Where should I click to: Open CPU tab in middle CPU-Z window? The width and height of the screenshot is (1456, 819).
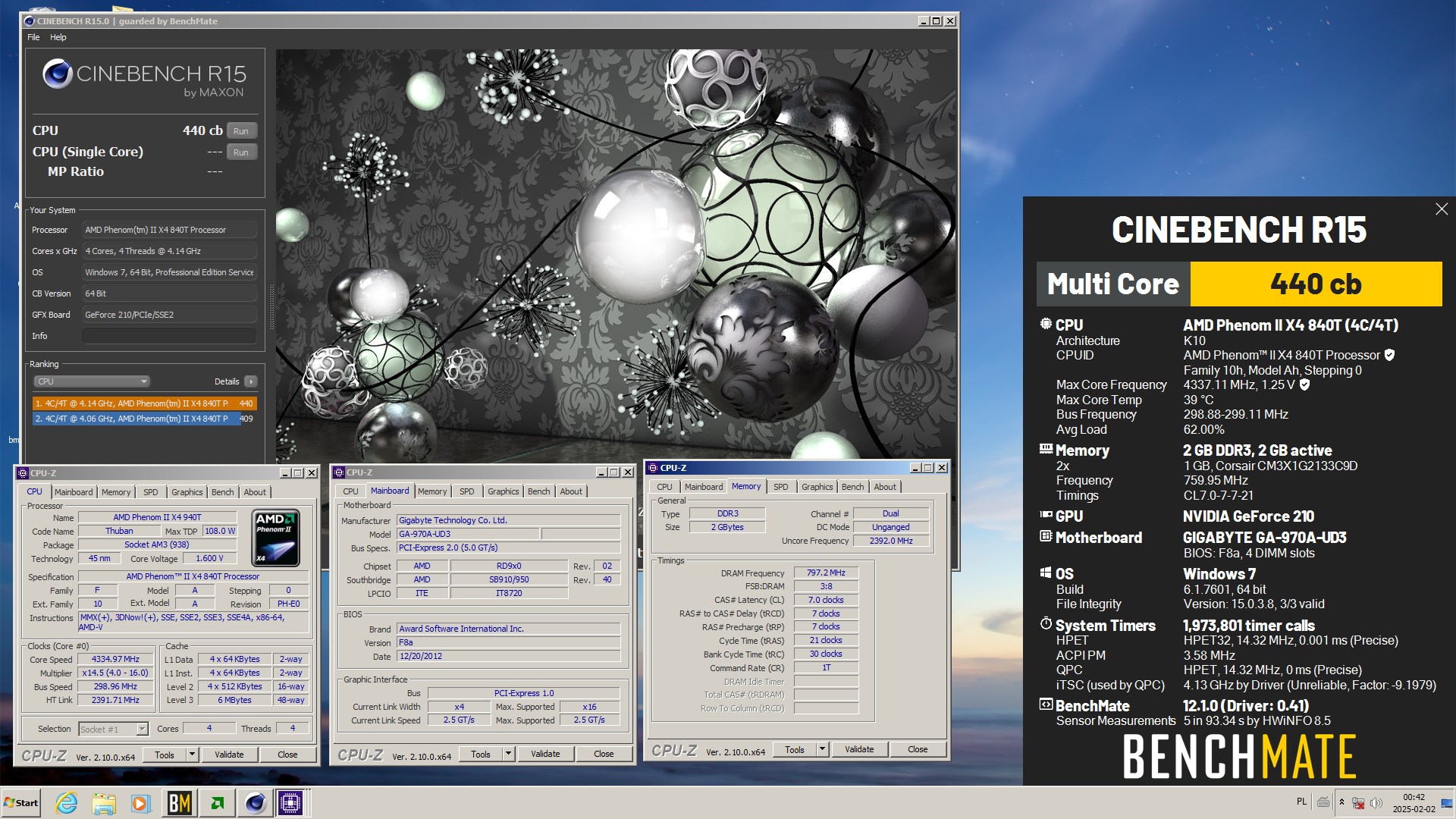[350, 491]
